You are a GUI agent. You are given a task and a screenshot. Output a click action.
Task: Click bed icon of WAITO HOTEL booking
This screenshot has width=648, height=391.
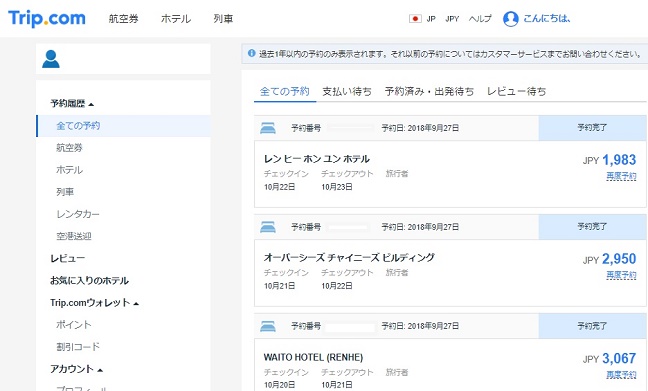tap(268, 326)
